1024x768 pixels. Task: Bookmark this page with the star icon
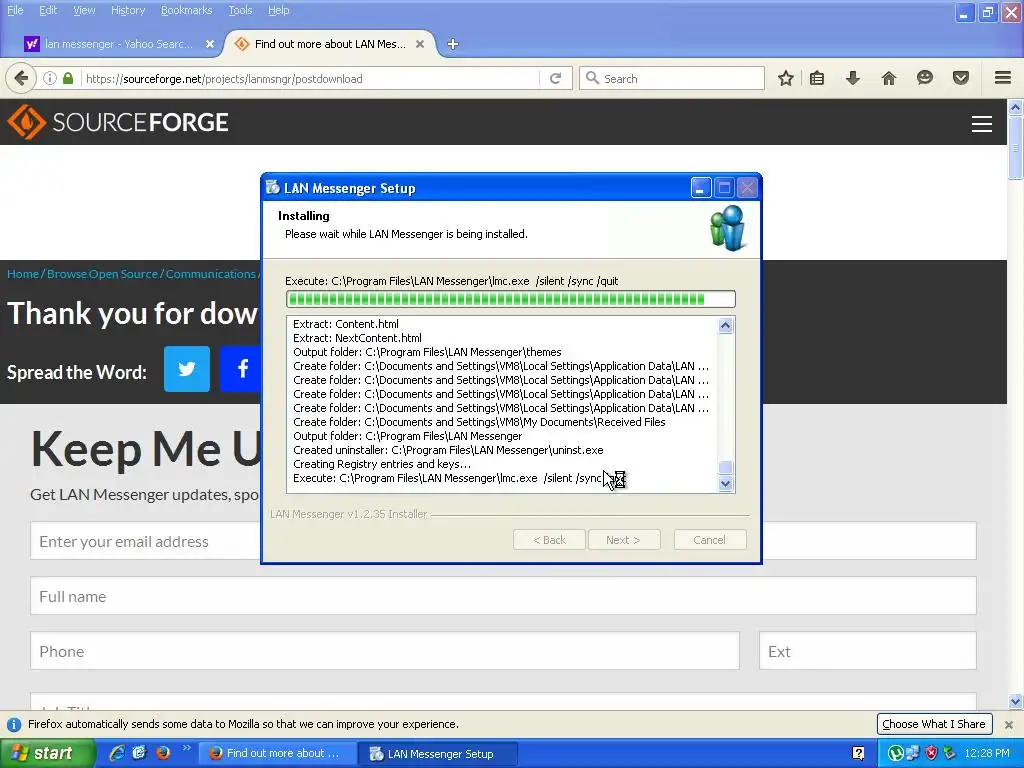pyautogui.click(x=786, y=78)
